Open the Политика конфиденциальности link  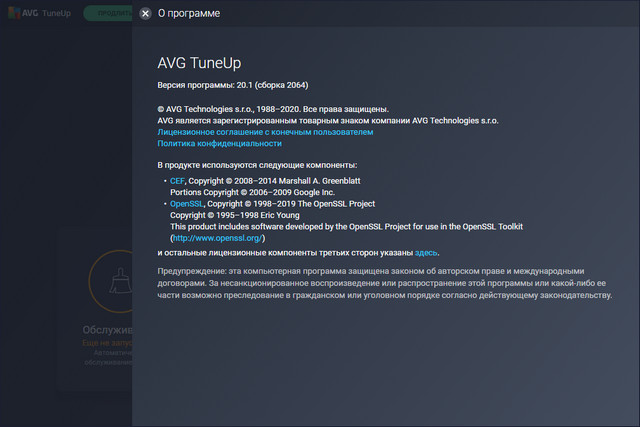coord(218,144)
